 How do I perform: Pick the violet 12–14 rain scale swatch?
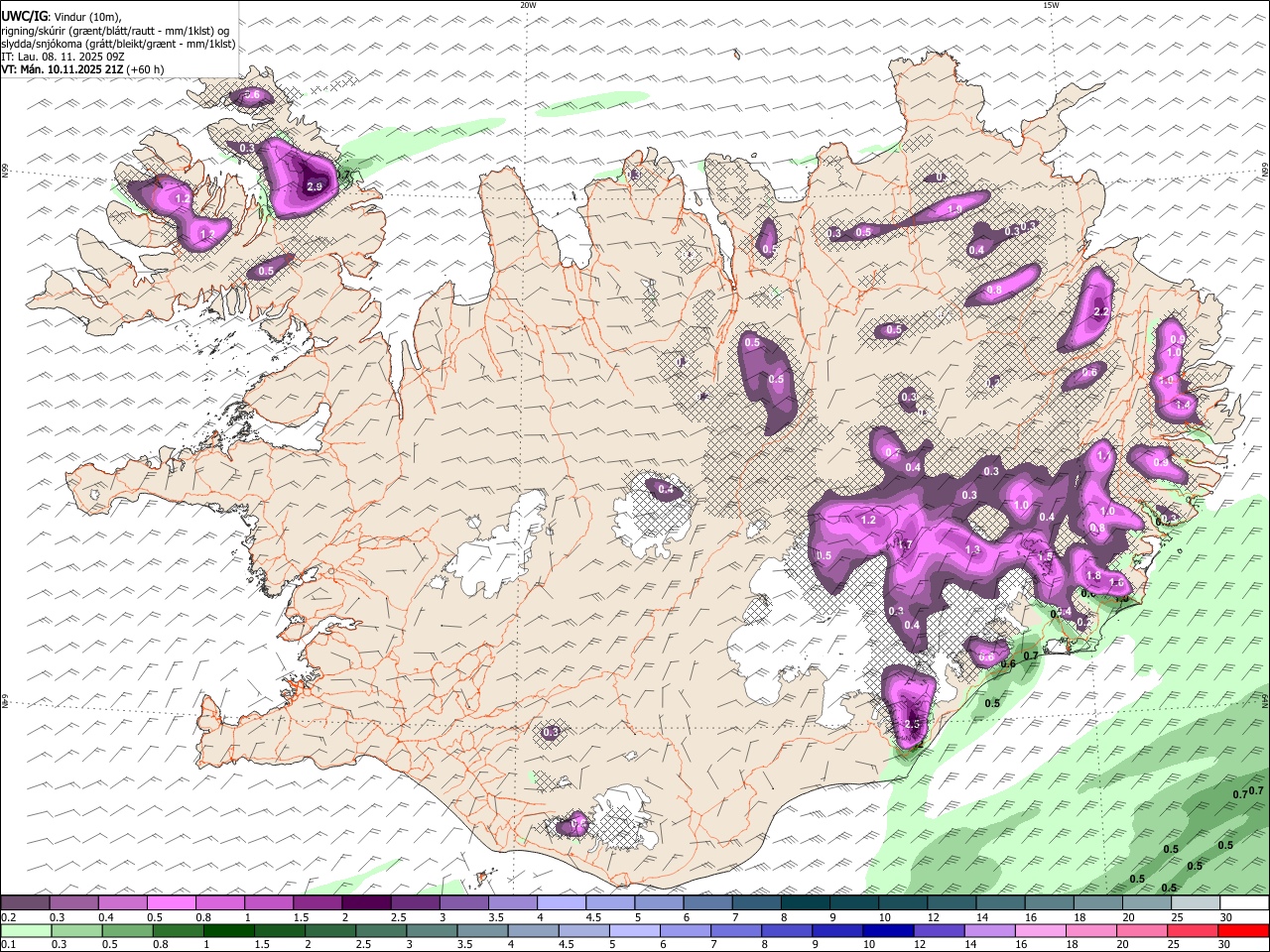[938, 930]
